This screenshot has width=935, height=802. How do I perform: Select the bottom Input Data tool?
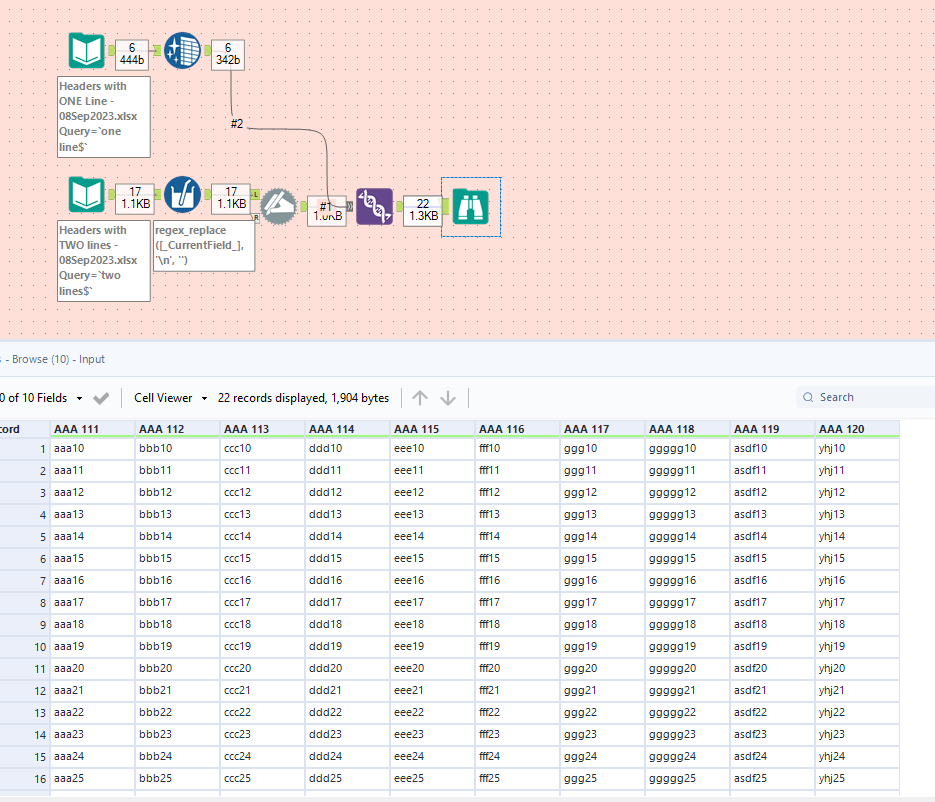87,195
